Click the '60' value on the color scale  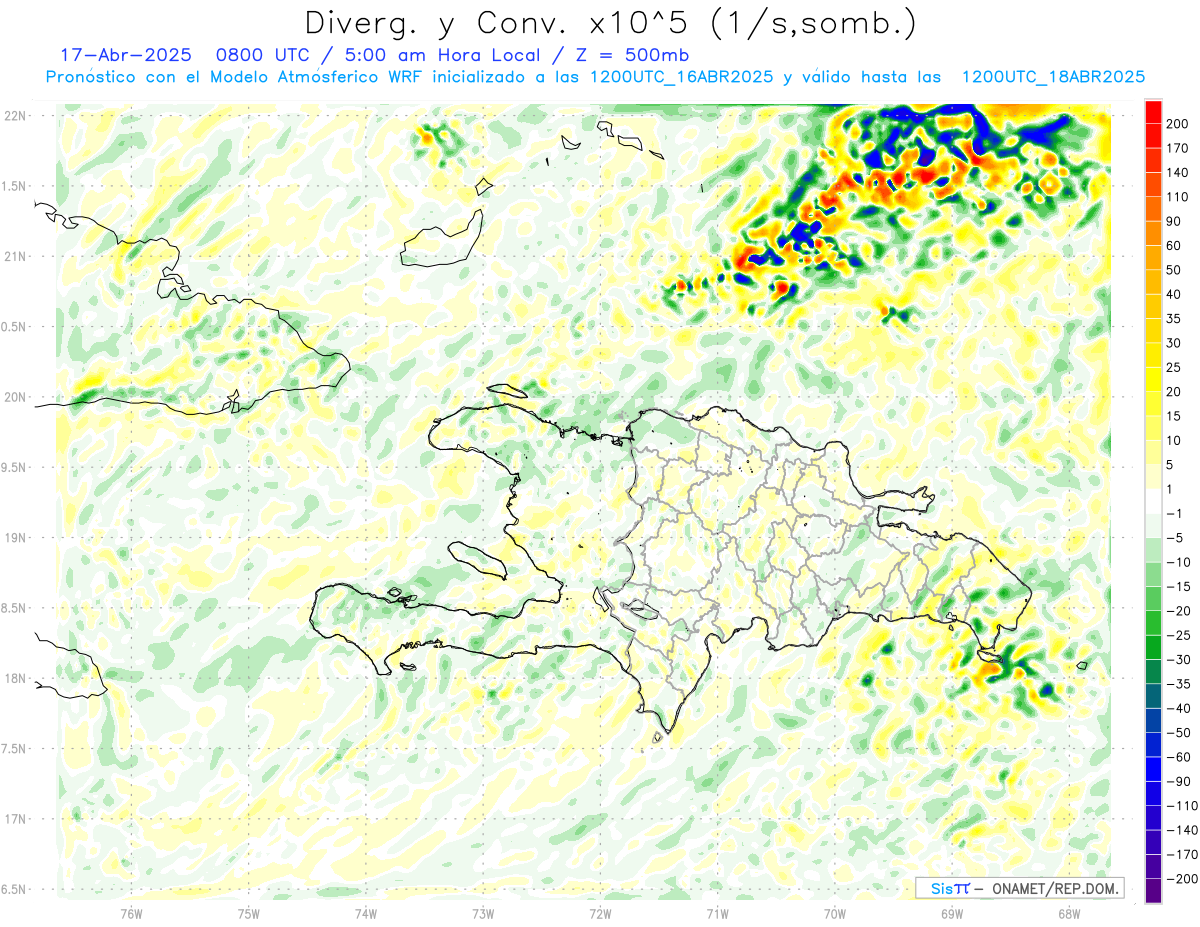click(x=1175, y=246)
